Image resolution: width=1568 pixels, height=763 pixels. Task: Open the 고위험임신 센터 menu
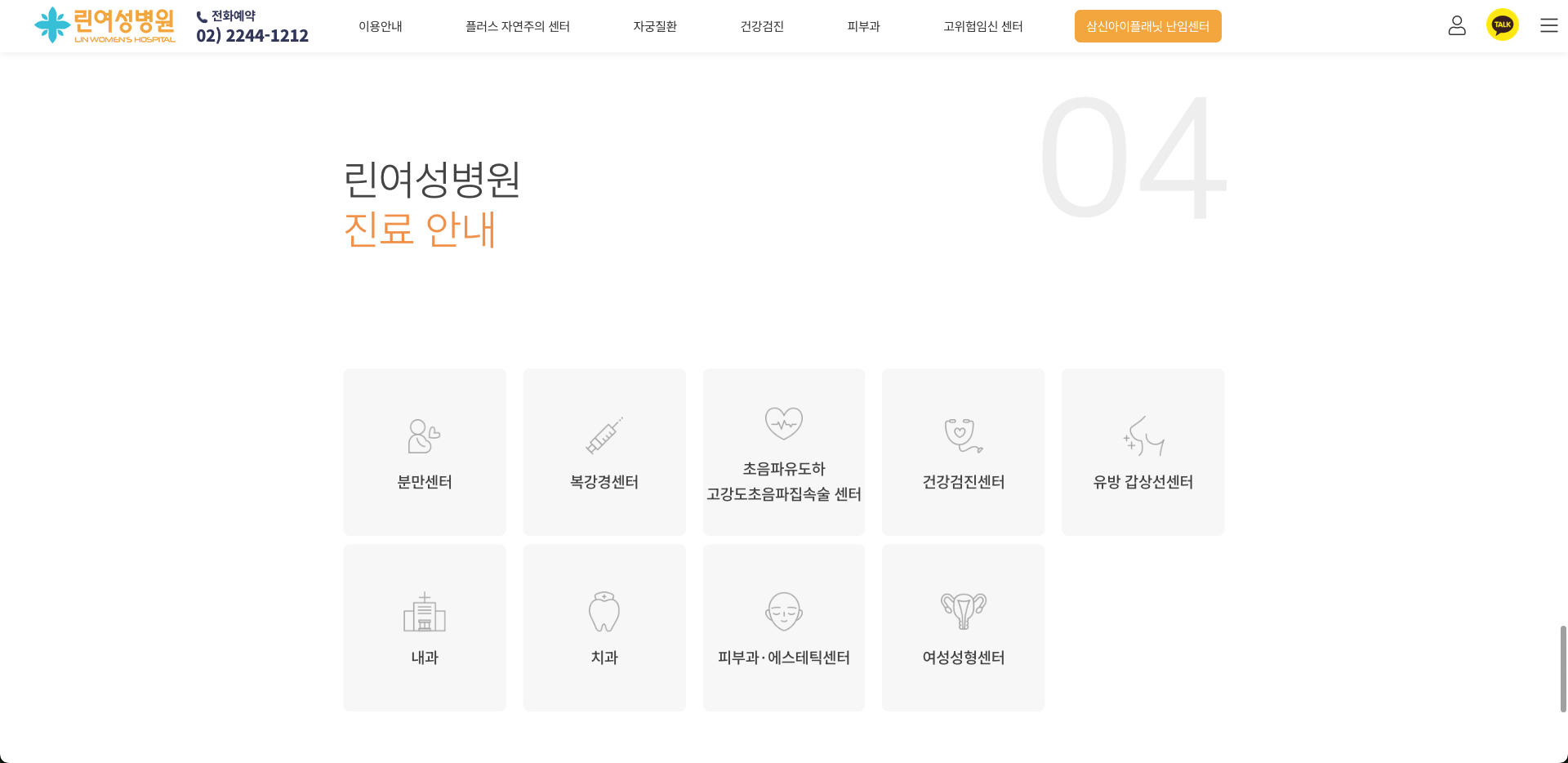click(983, 26)
